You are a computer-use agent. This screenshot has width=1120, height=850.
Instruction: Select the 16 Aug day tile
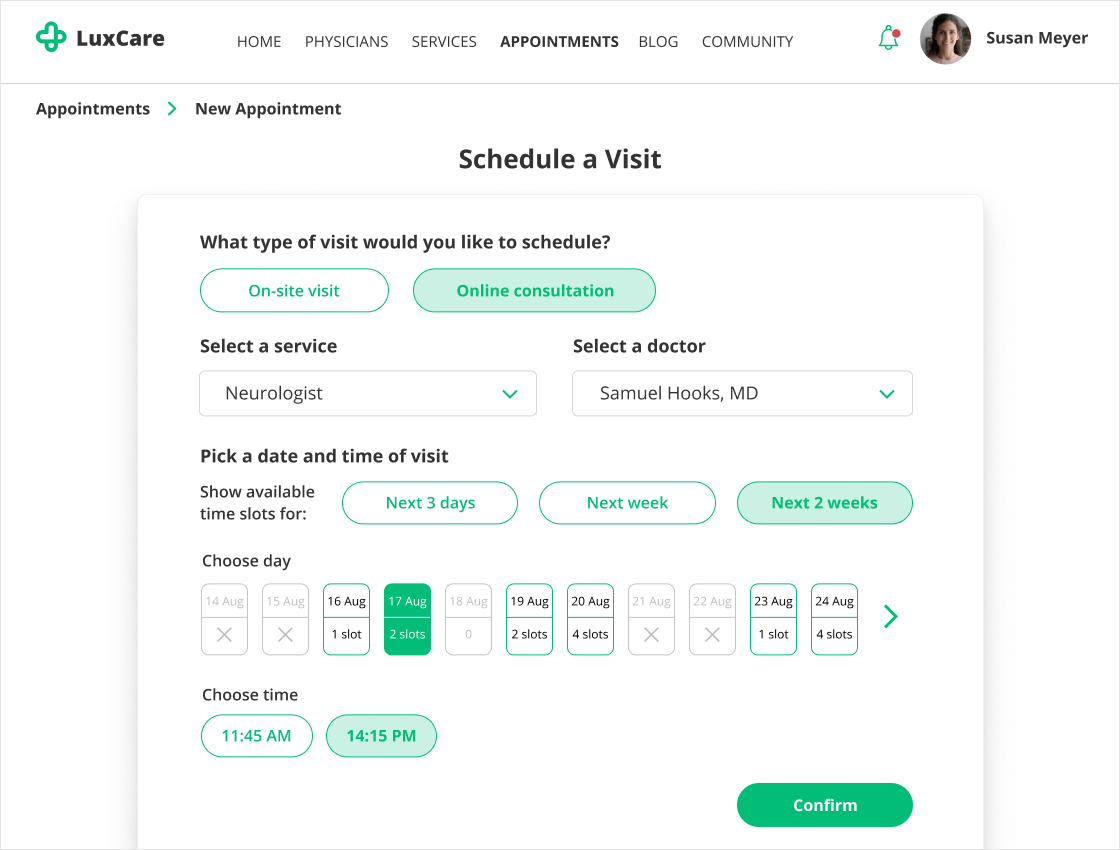tap(346, 619)
